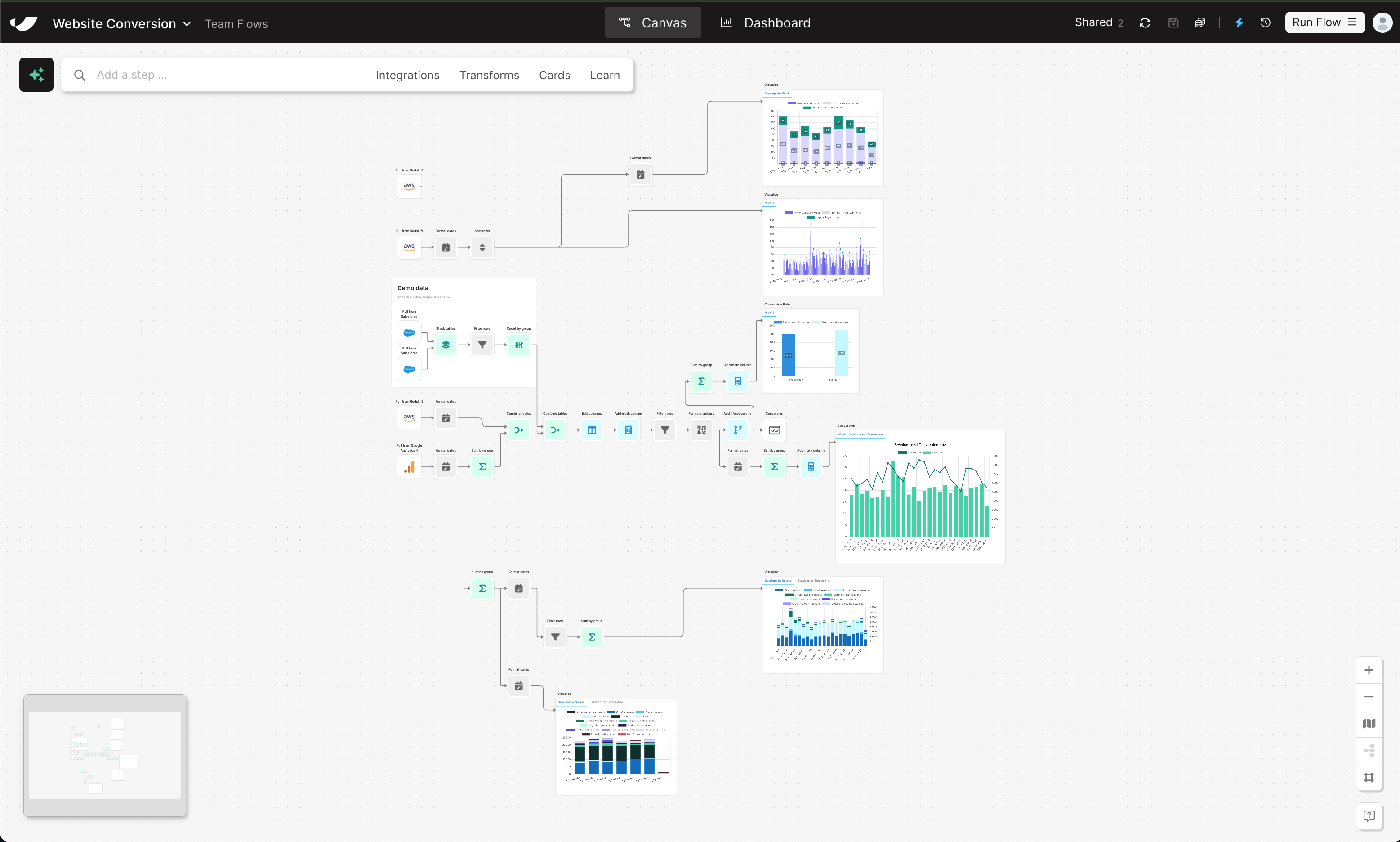Select the Stack tables step
This screenshot has height=842, width=1400.
pos(446,345)
